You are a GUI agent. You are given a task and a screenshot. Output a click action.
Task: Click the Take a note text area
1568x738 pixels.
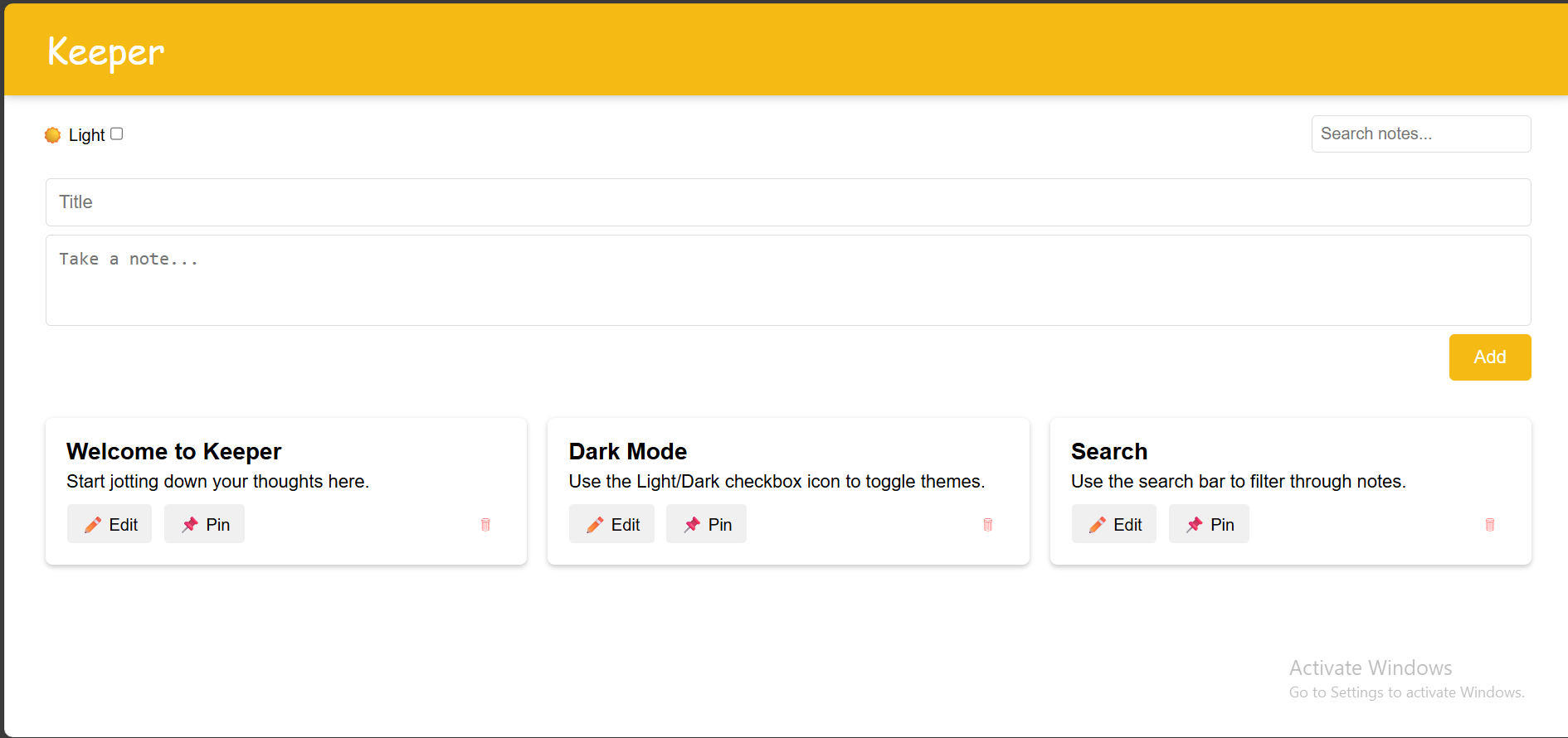(x=788, y=280)
